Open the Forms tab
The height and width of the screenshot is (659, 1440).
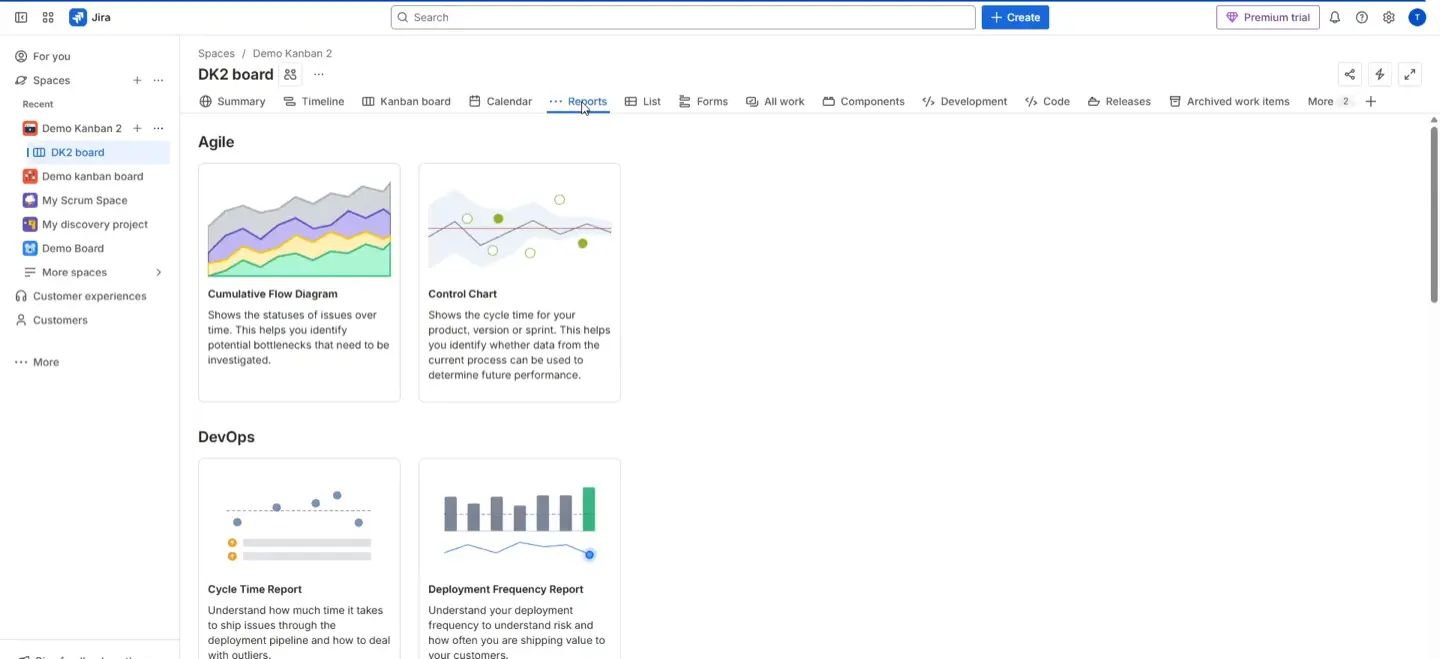click(703, 101)
